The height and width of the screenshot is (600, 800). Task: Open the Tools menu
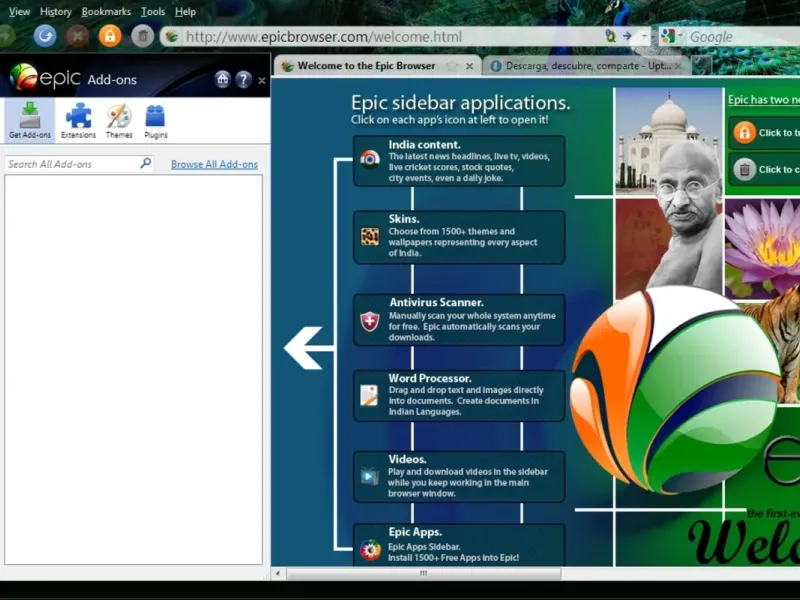[x=153, y=11]
